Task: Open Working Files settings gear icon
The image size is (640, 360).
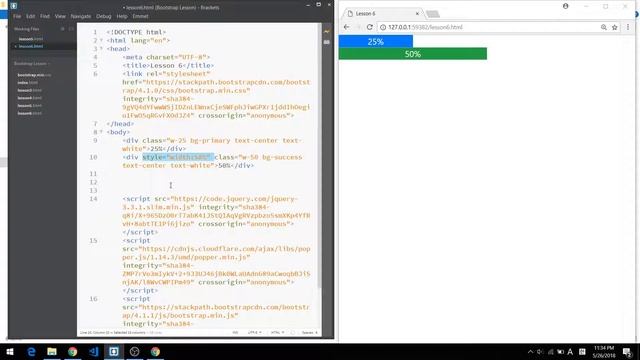Action: click(x=62, y=29)
